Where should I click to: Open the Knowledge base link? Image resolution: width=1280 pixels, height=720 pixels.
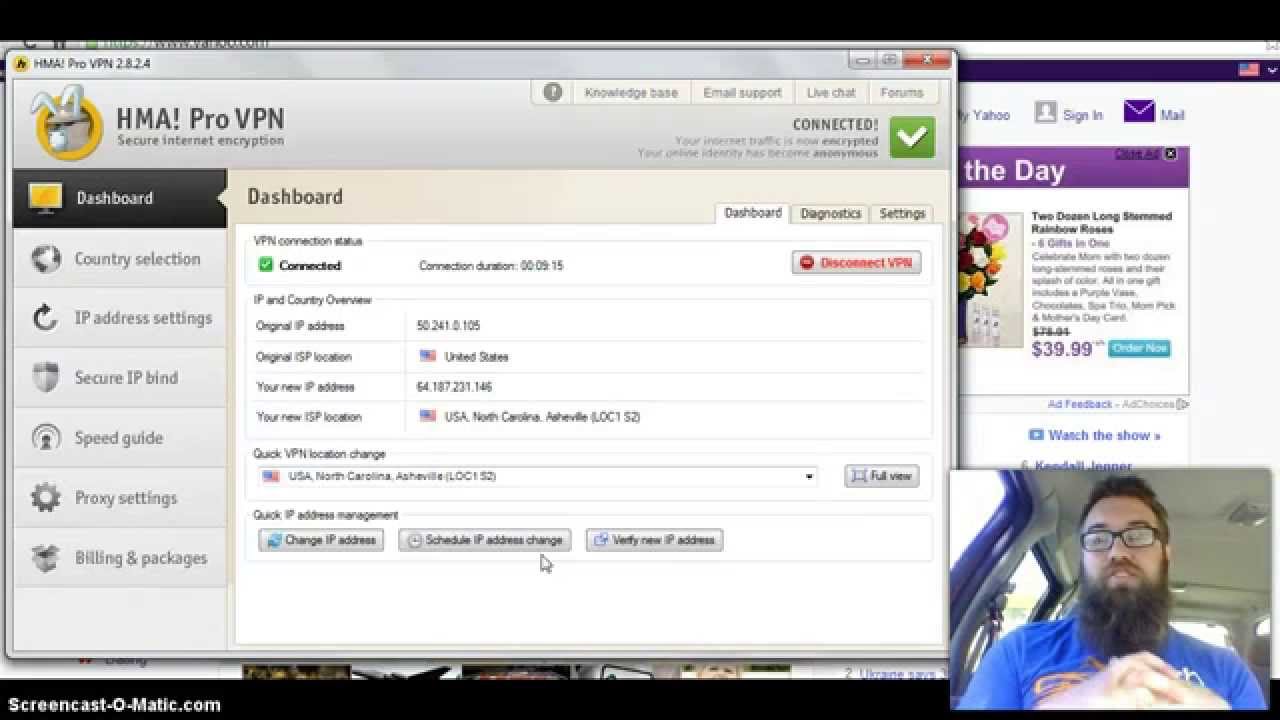631,92
